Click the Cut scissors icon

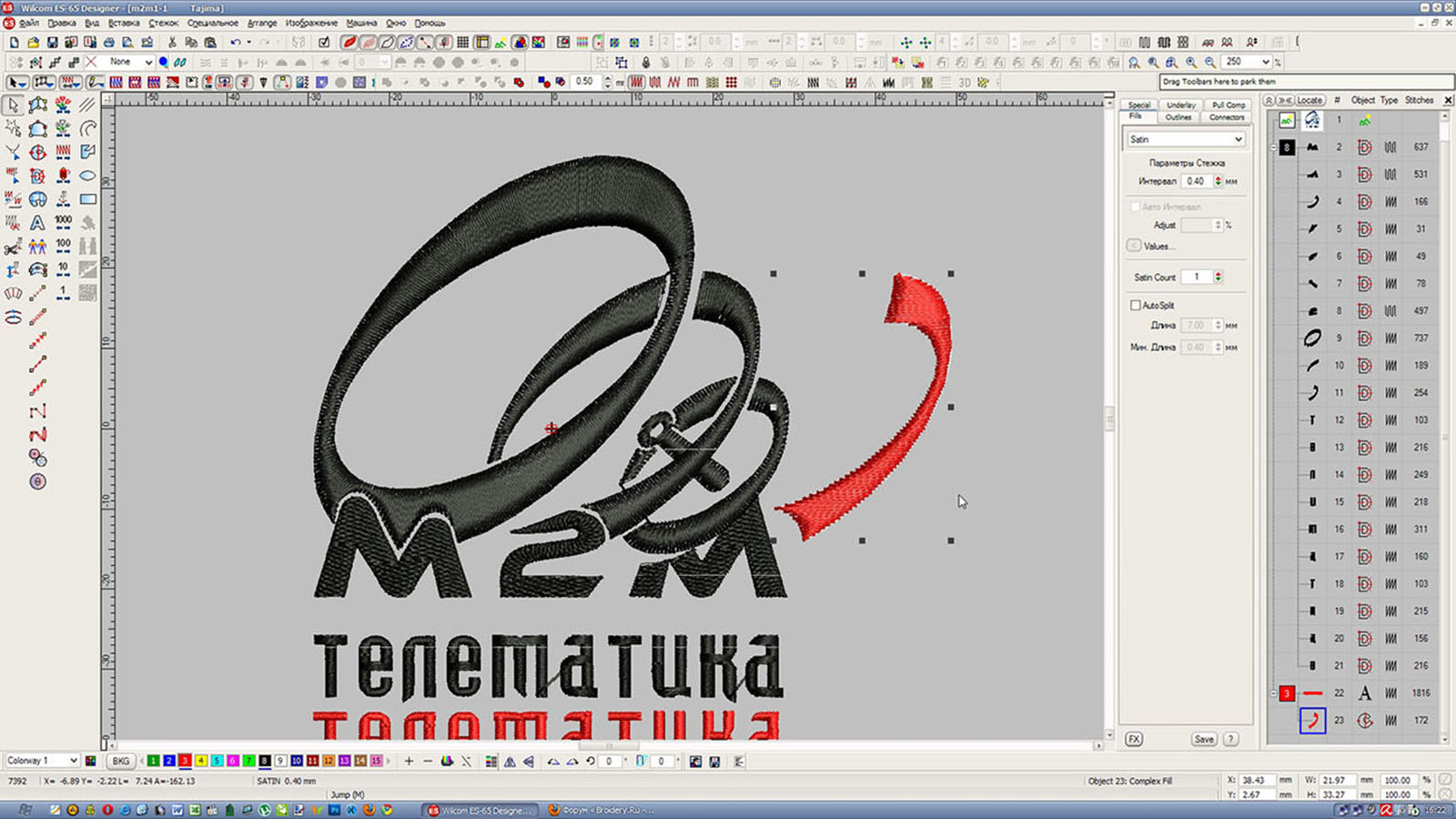(x=172, y=42)
